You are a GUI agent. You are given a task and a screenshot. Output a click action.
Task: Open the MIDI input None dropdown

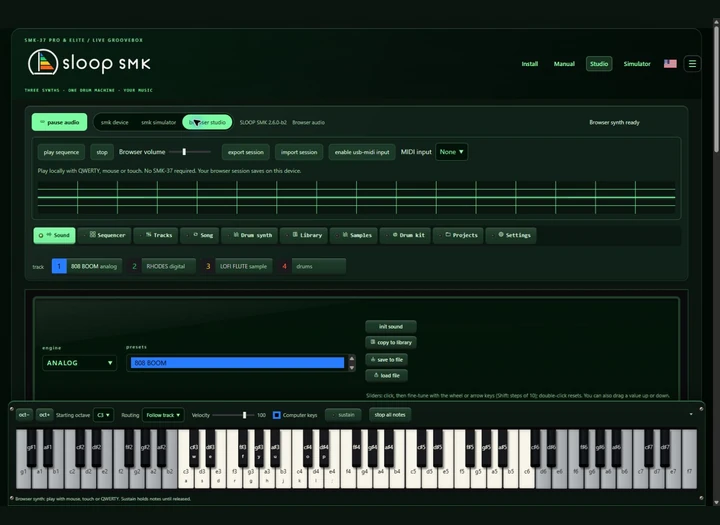pos(451,152)
